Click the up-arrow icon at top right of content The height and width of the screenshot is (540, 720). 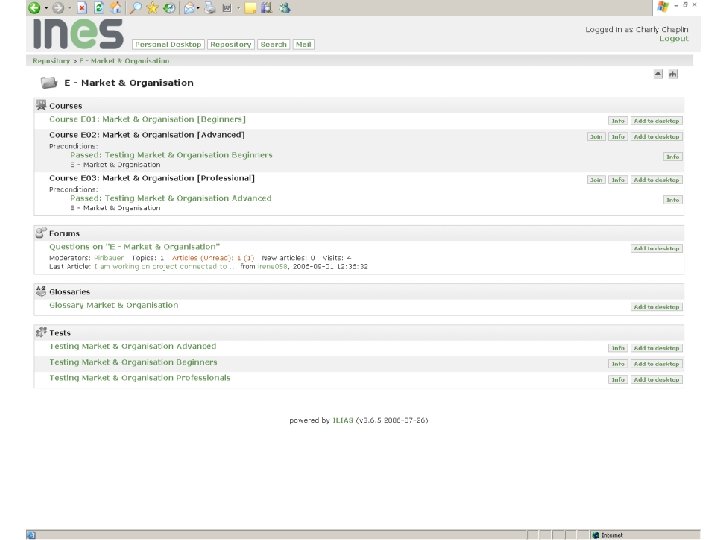658,74
